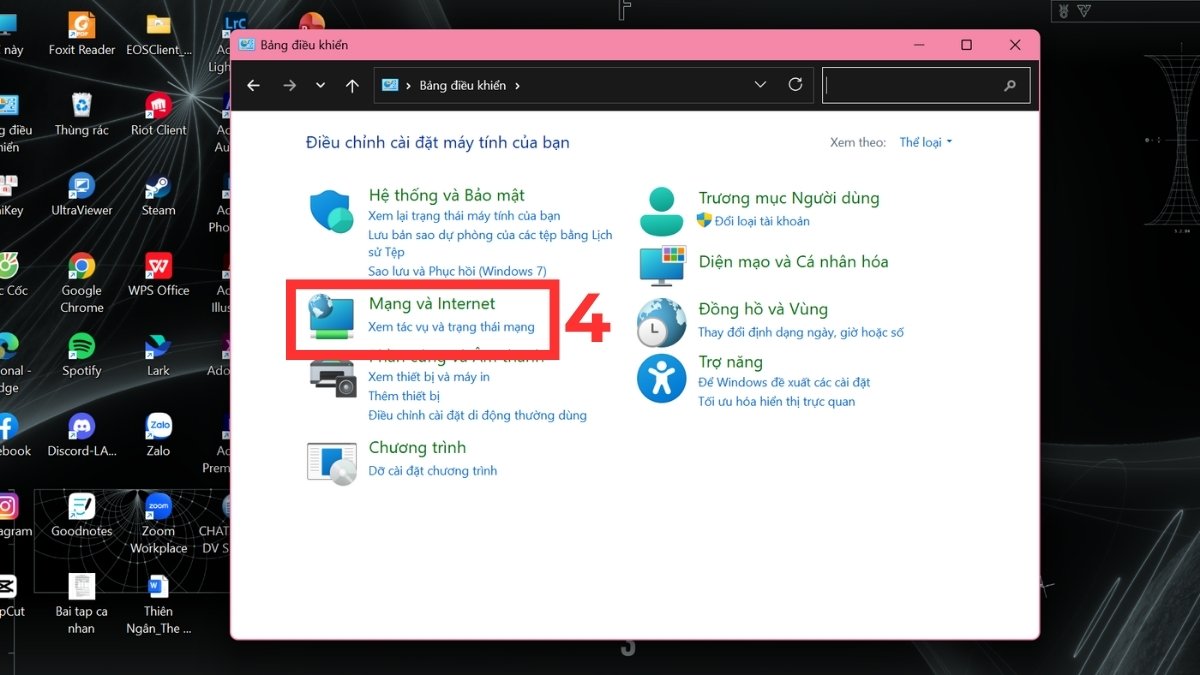
Task: Open the Trợ năng heading link
Action: pyautogui.click(x=730, y=362)
